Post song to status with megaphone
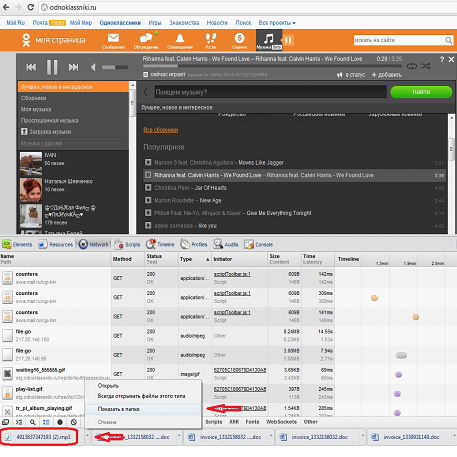This screenshot has width=457, height=457. (351, 75)
